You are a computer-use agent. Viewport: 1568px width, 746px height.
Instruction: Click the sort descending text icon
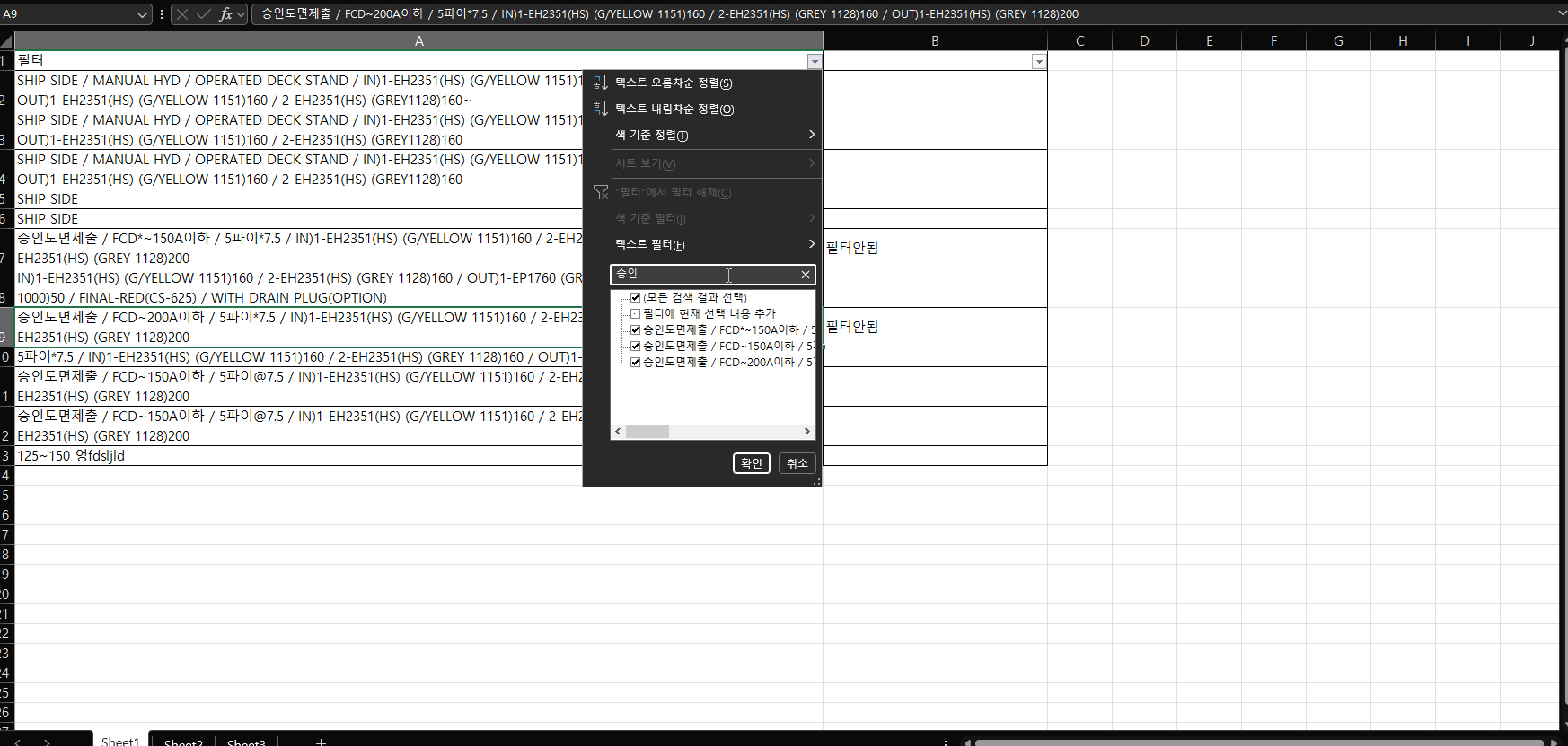tap(601, 109)
